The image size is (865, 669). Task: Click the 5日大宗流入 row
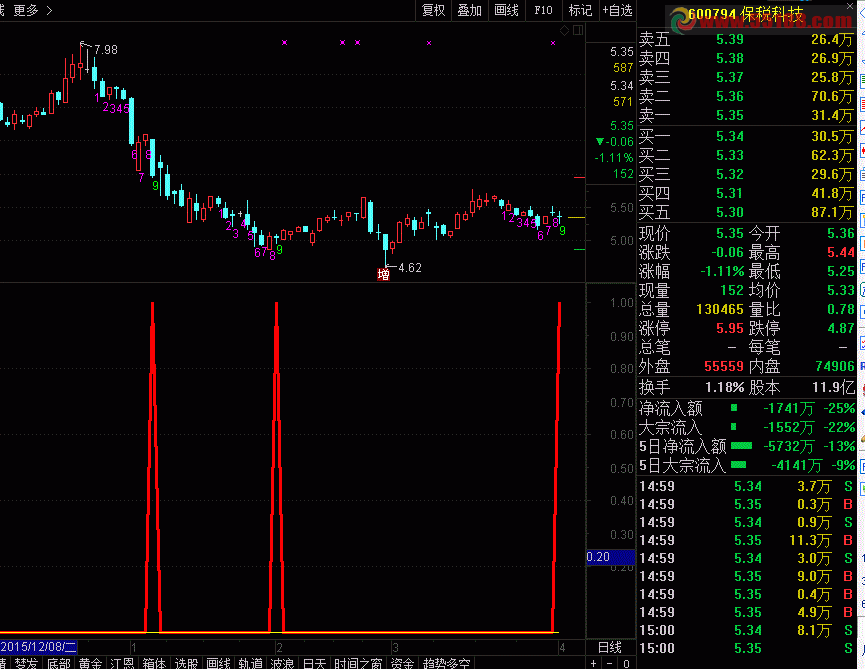tap(746, 465)
